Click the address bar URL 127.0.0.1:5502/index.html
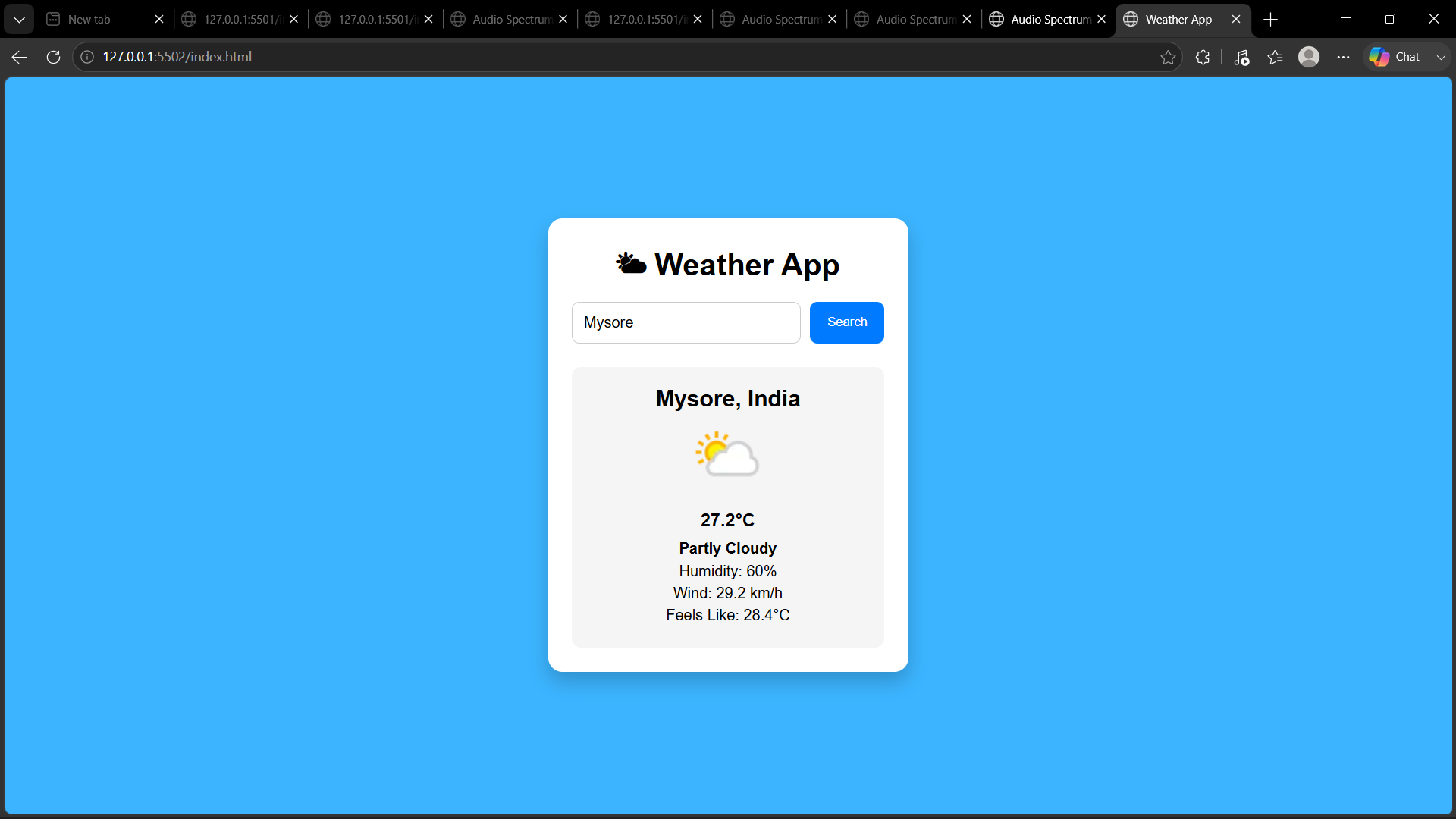This screenshot has height=819, width=1456. pos(177,57)
